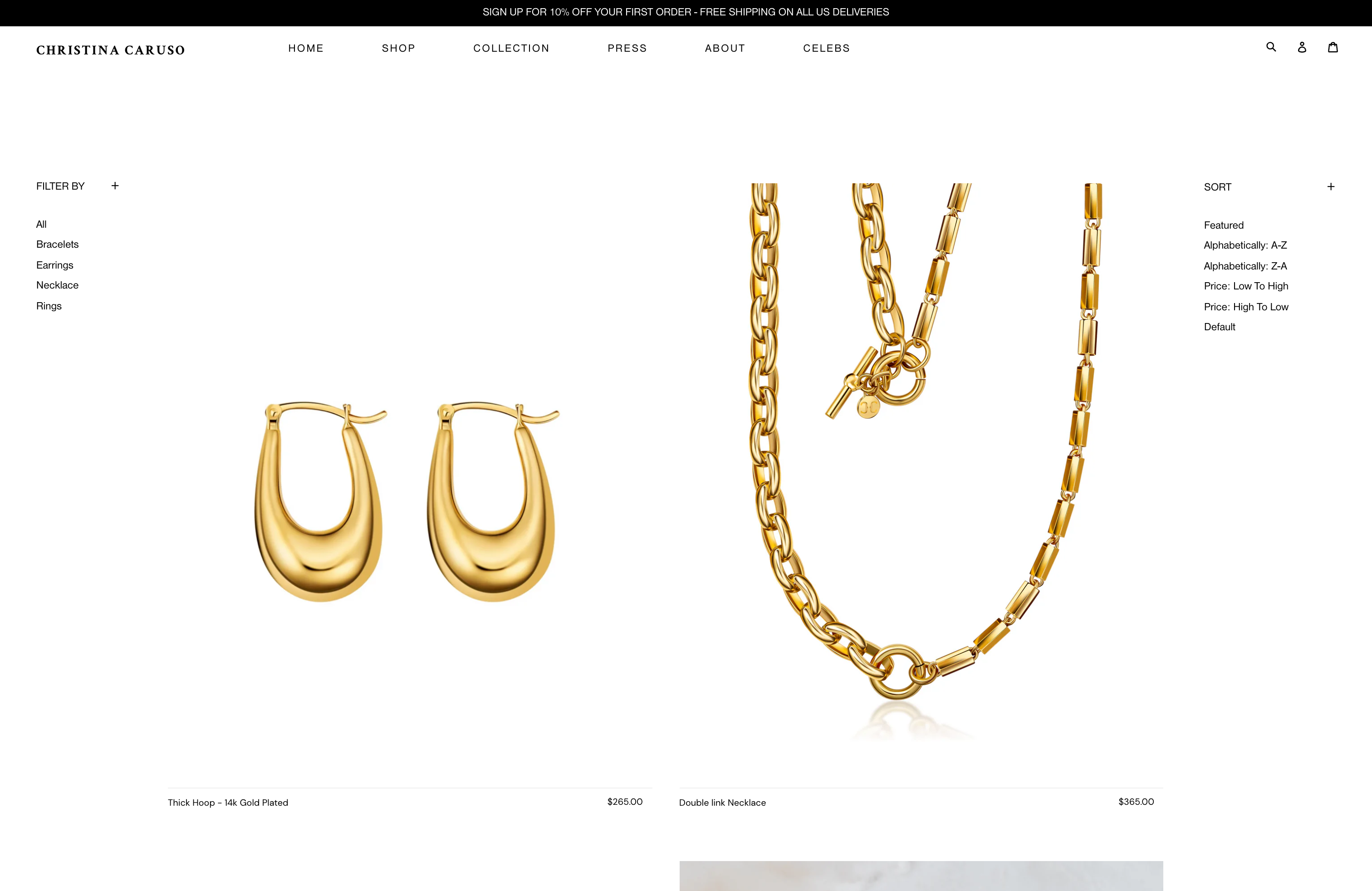Screen dimensions: 1372x891
Task: Open the Shop menu
Action: 398,49
